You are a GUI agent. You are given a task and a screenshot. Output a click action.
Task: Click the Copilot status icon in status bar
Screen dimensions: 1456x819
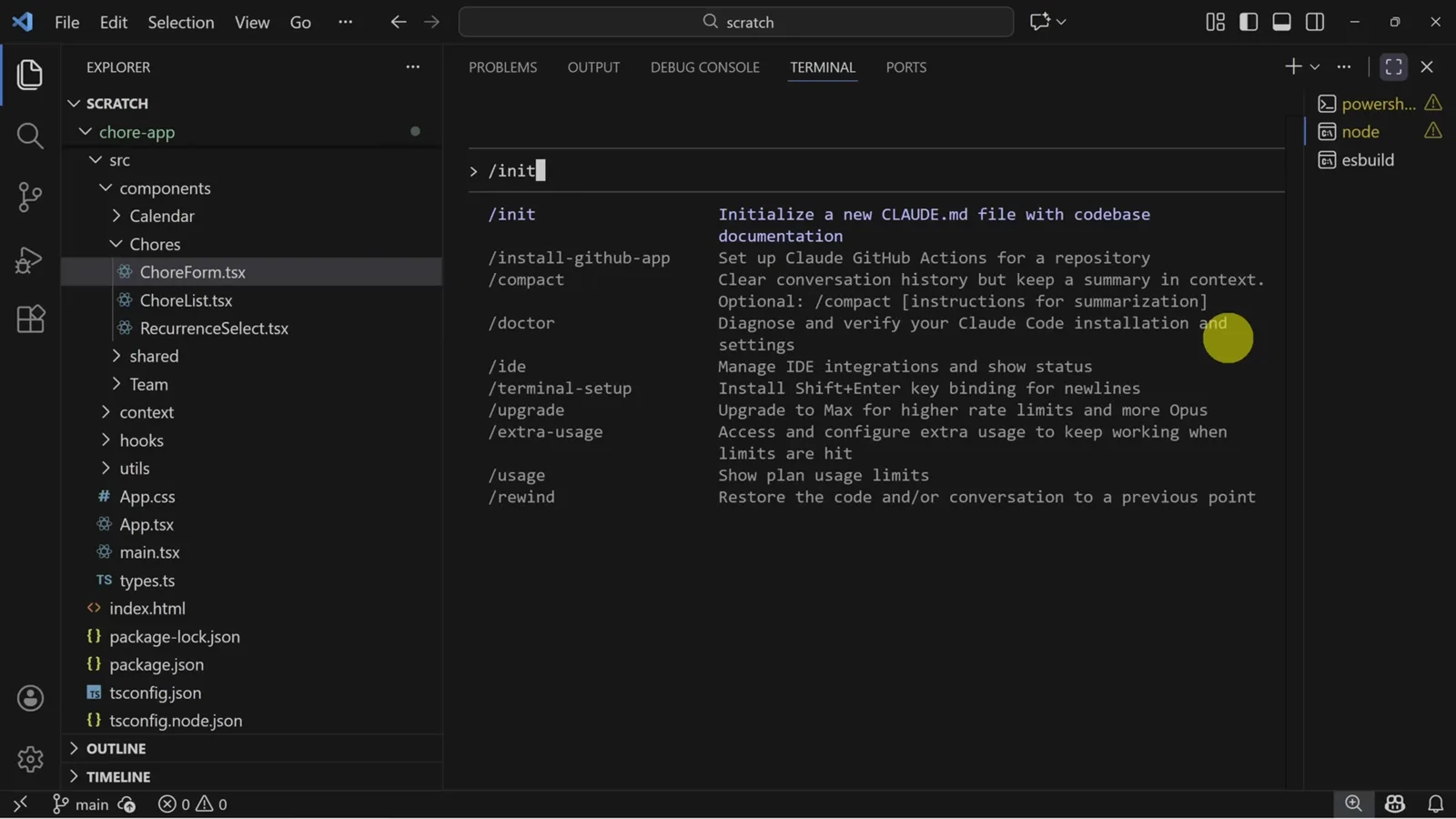pos(1395,804)
